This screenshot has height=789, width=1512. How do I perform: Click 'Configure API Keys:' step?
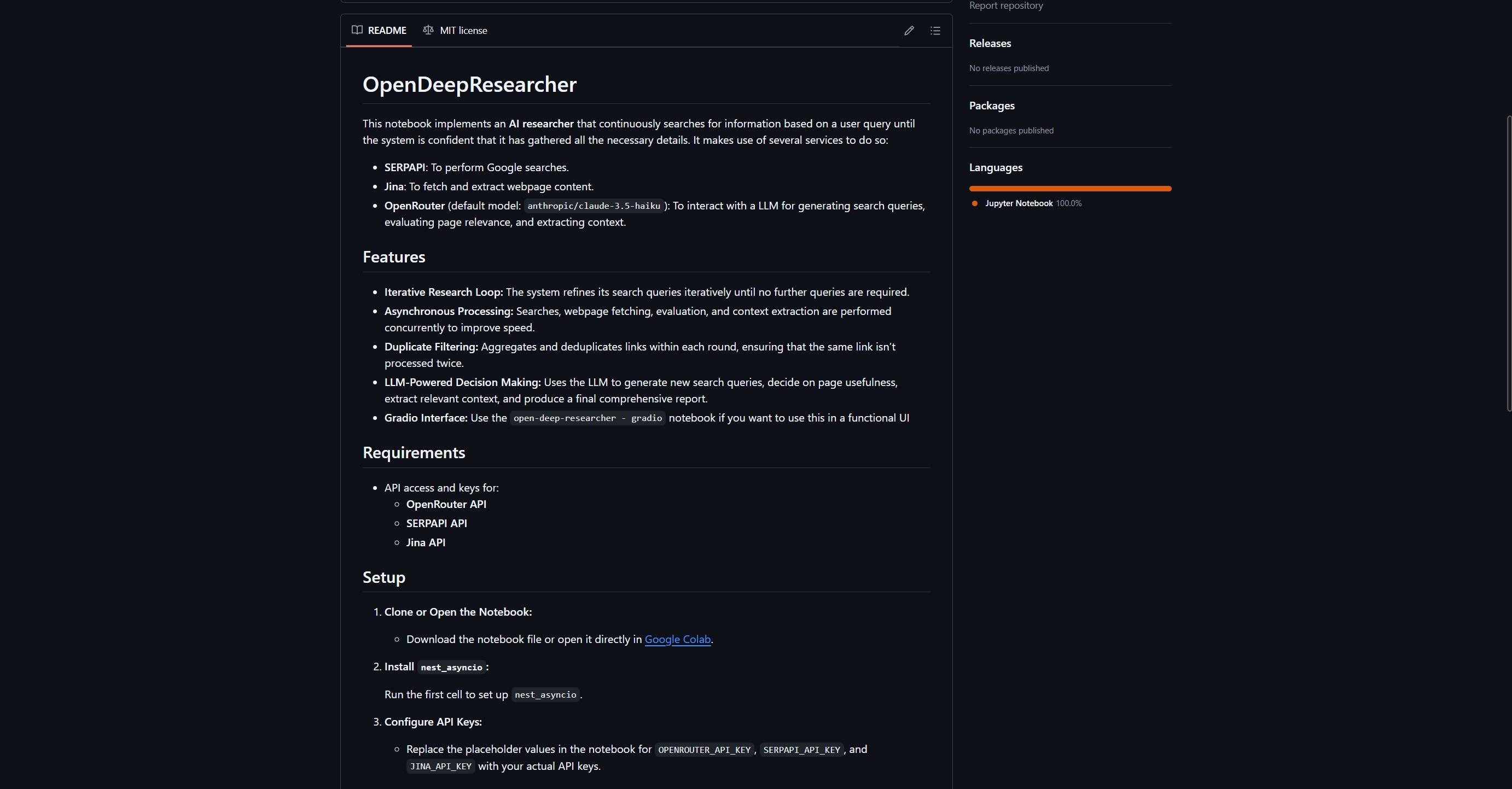pyautogui.click(x=433, y=722)
